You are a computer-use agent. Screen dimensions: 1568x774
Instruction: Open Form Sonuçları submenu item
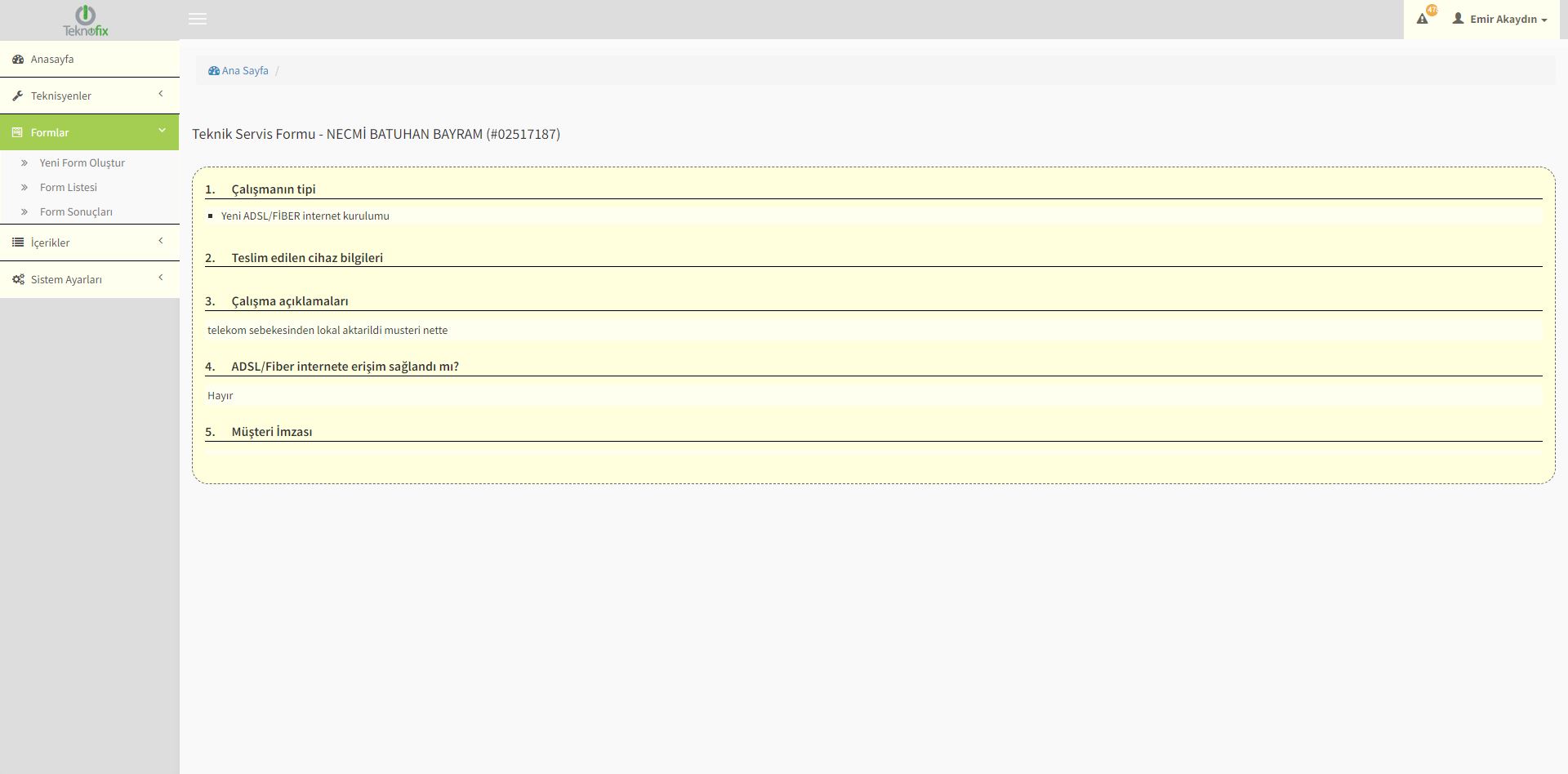point(76,212)
